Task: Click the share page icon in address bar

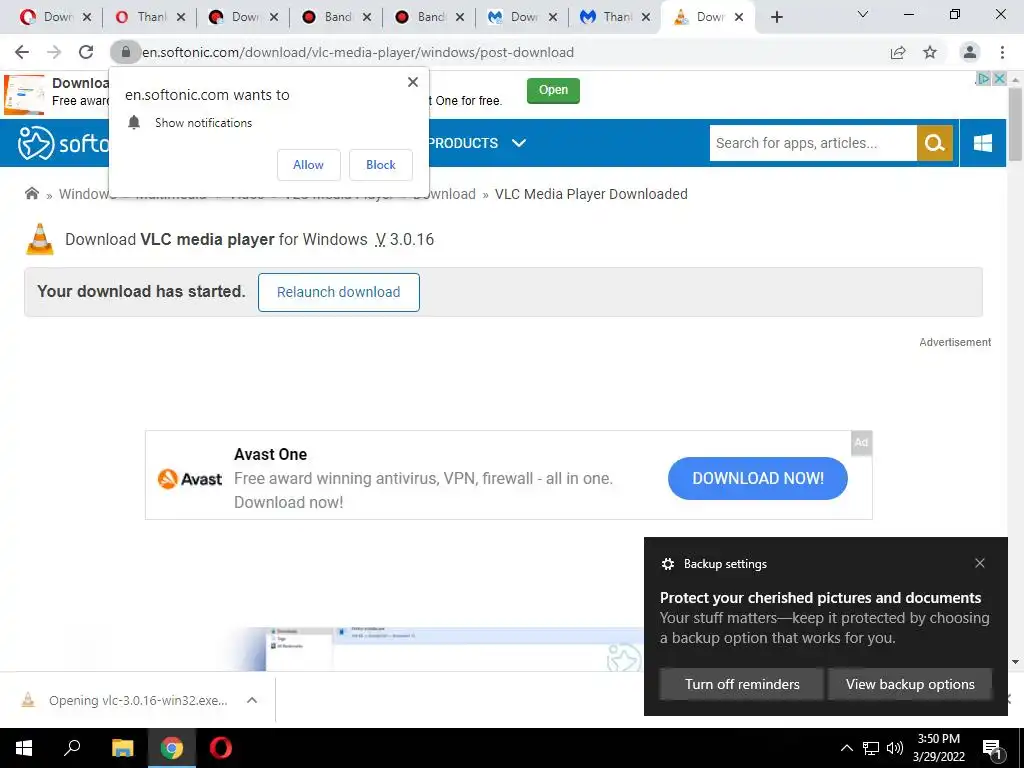Action: click(x=898, y=52)
